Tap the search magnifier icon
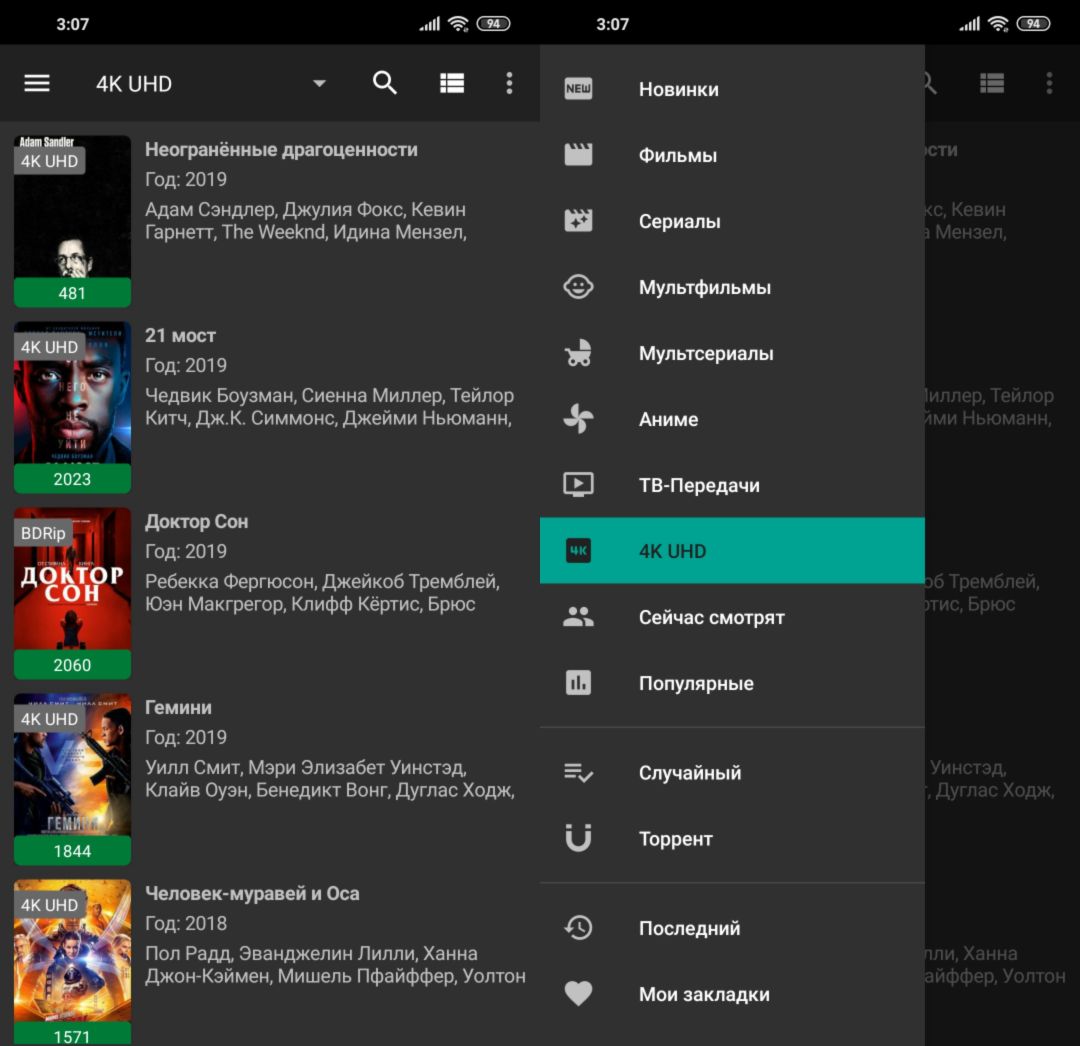The height and width of the screenshot is (1046, 1080). point(385,83)
